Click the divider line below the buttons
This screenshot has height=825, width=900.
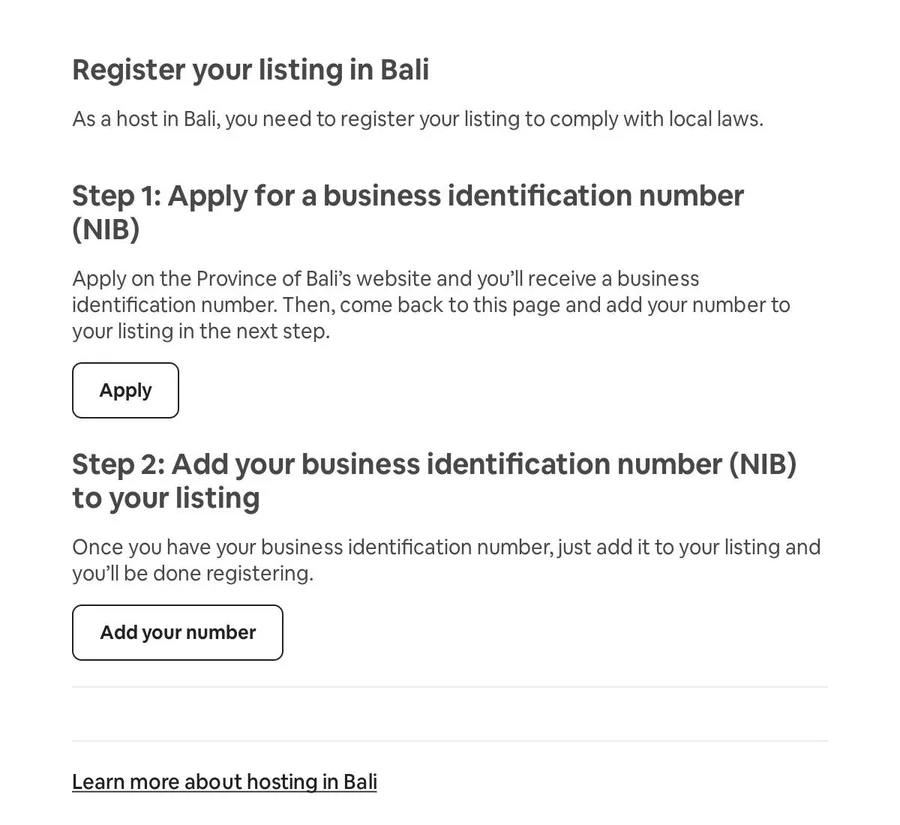pos(450,686)
